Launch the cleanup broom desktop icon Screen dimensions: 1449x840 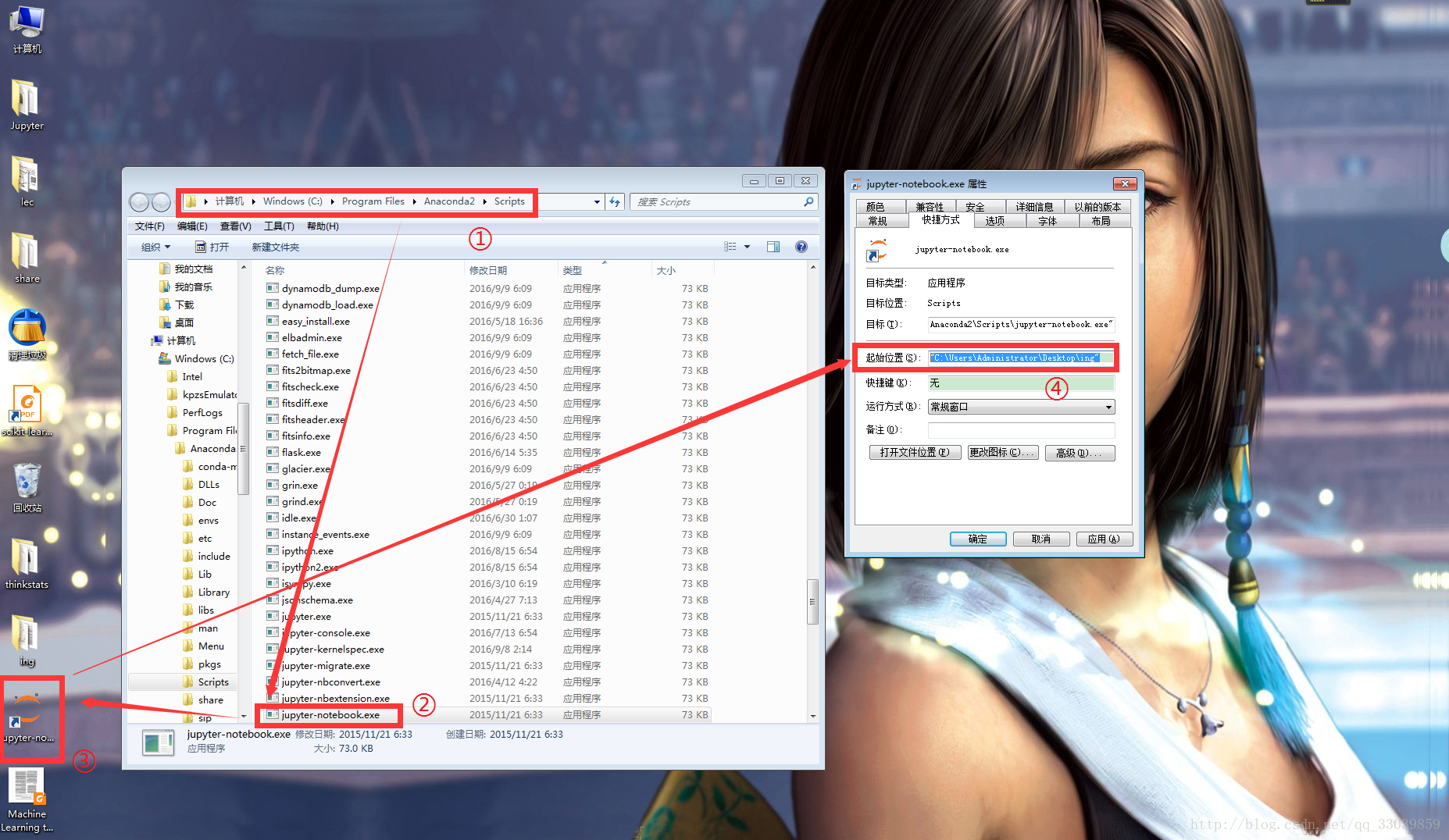(27, 334)
